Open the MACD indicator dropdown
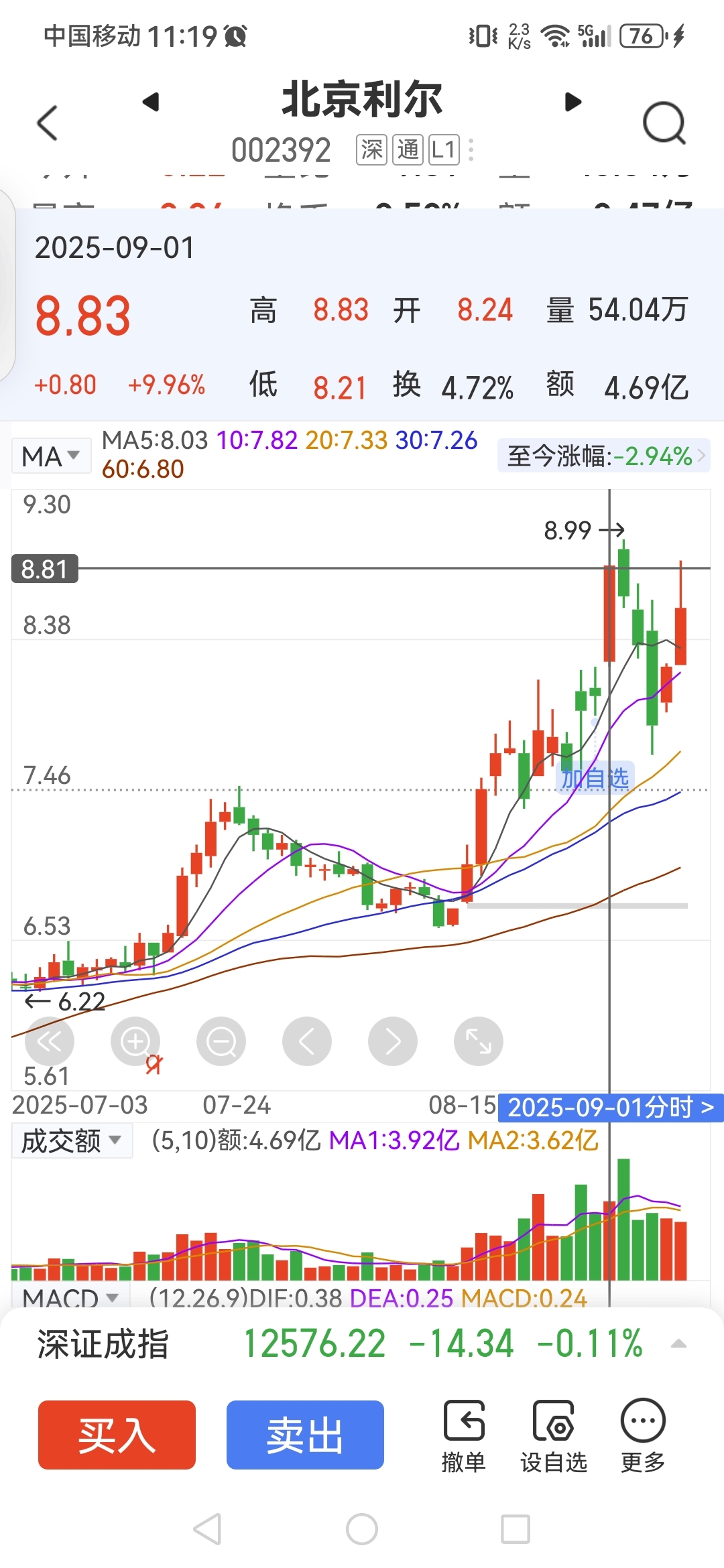 70,1298
